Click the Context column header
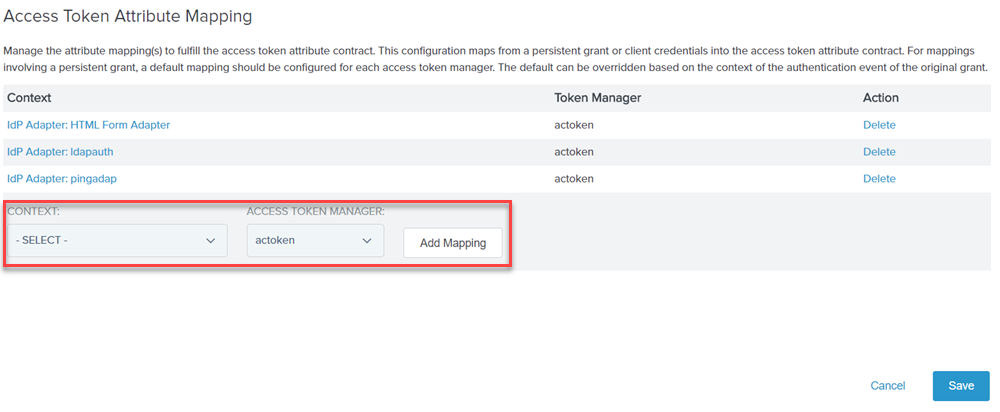This screenshot has height=412, width=1000. click(x=29, y=98)
